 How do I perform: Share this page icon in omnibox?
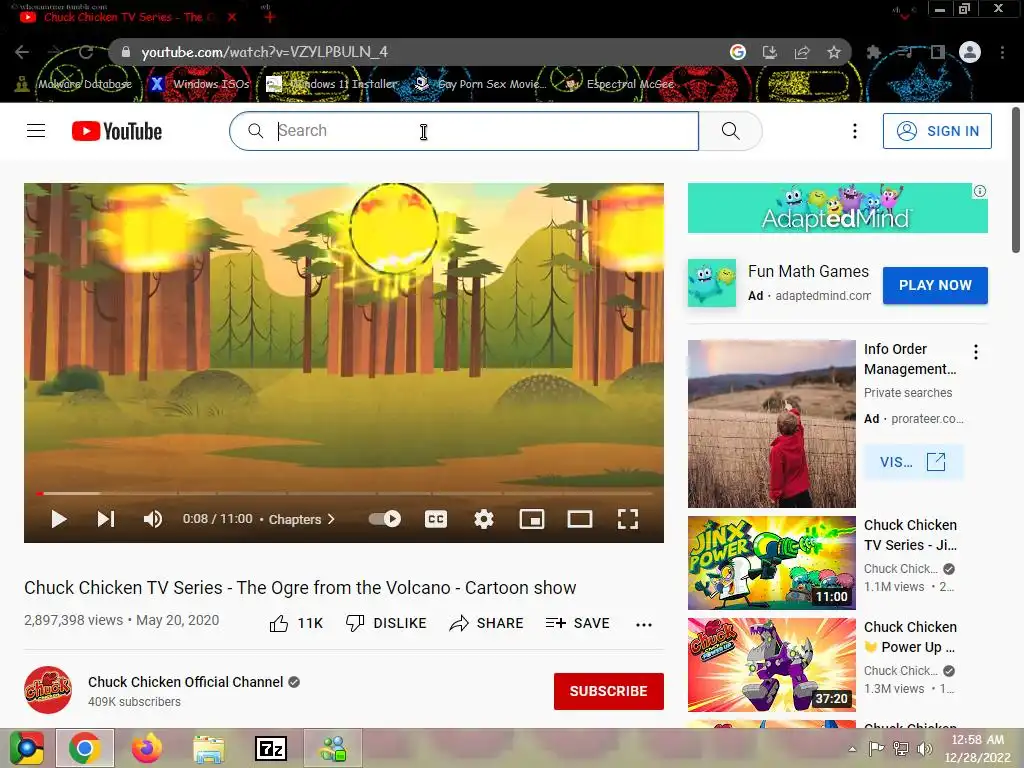[x=802, y=52]
